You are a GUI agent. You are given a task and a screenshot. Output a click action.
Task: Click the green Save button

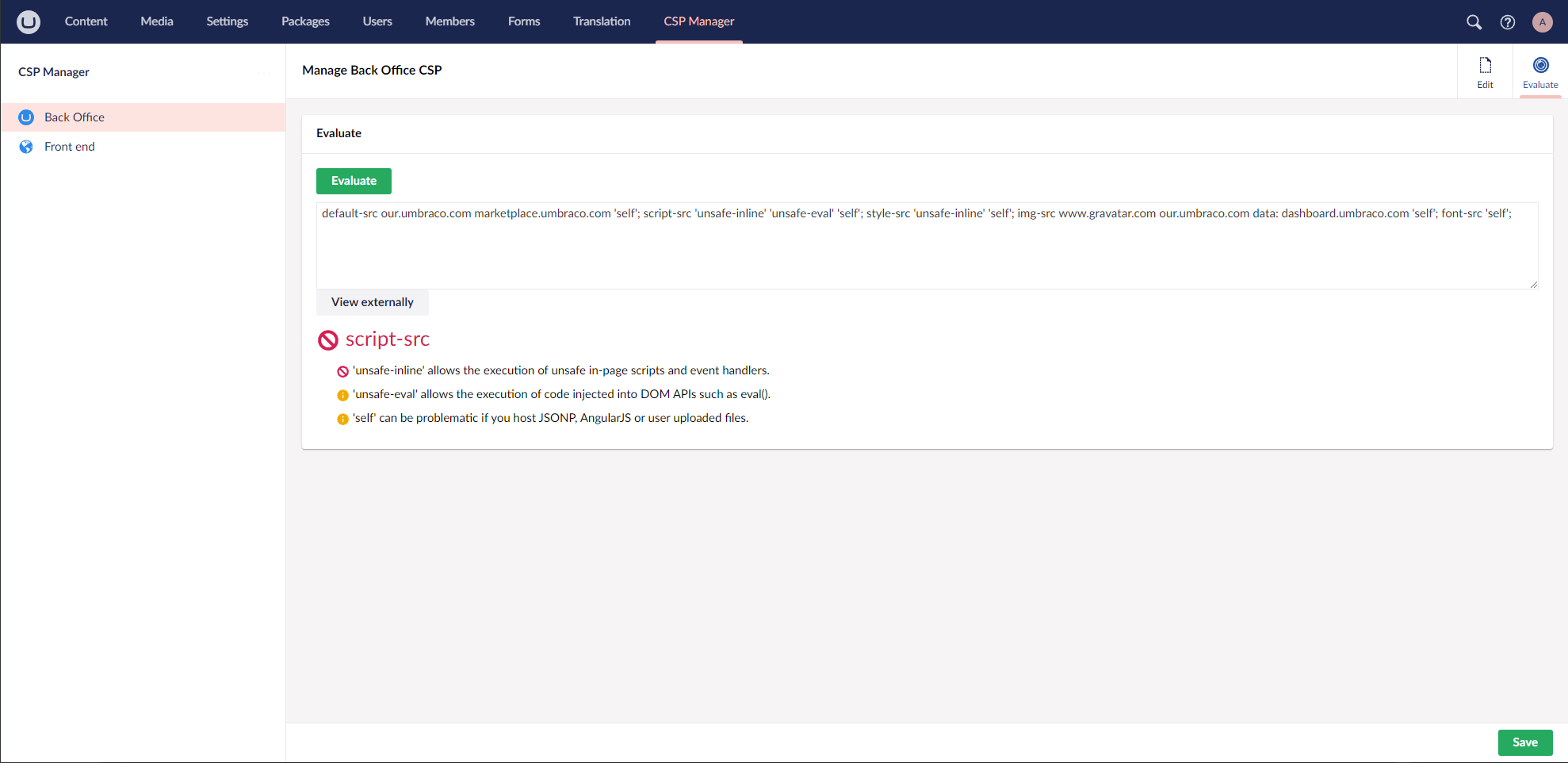pos(1525,742)
